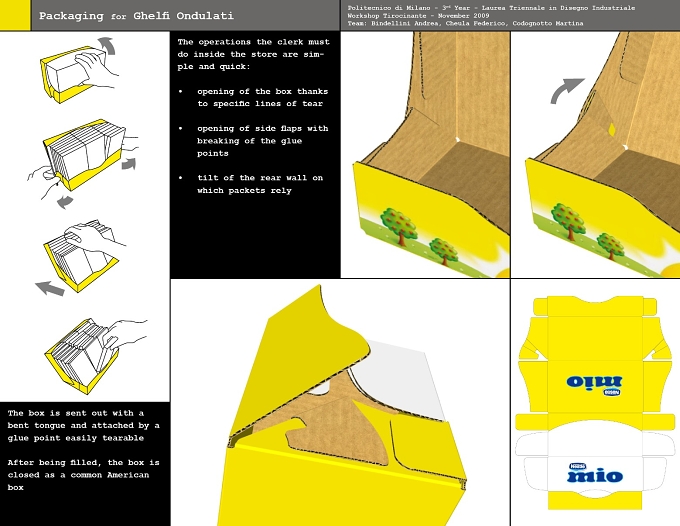Click the 'tilt of the rear wall' bullet
This screenshot has width=680, height=526.
coord(260,184)
